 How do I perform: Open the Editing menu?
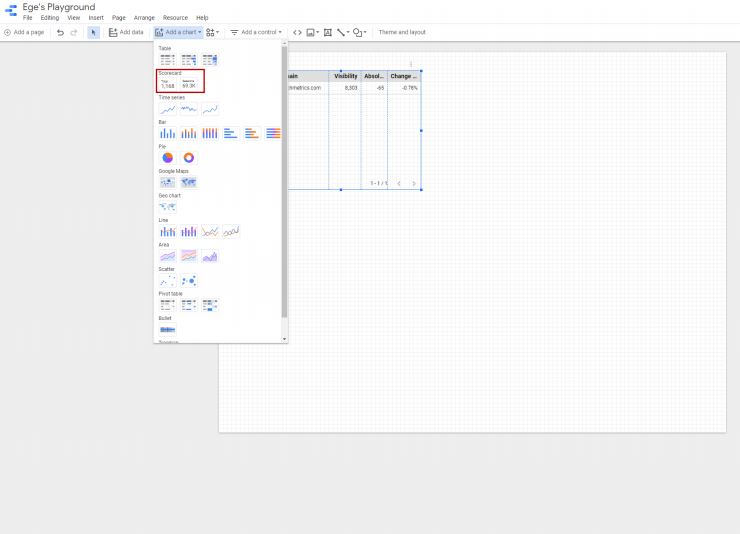click(x=50, y=18)
